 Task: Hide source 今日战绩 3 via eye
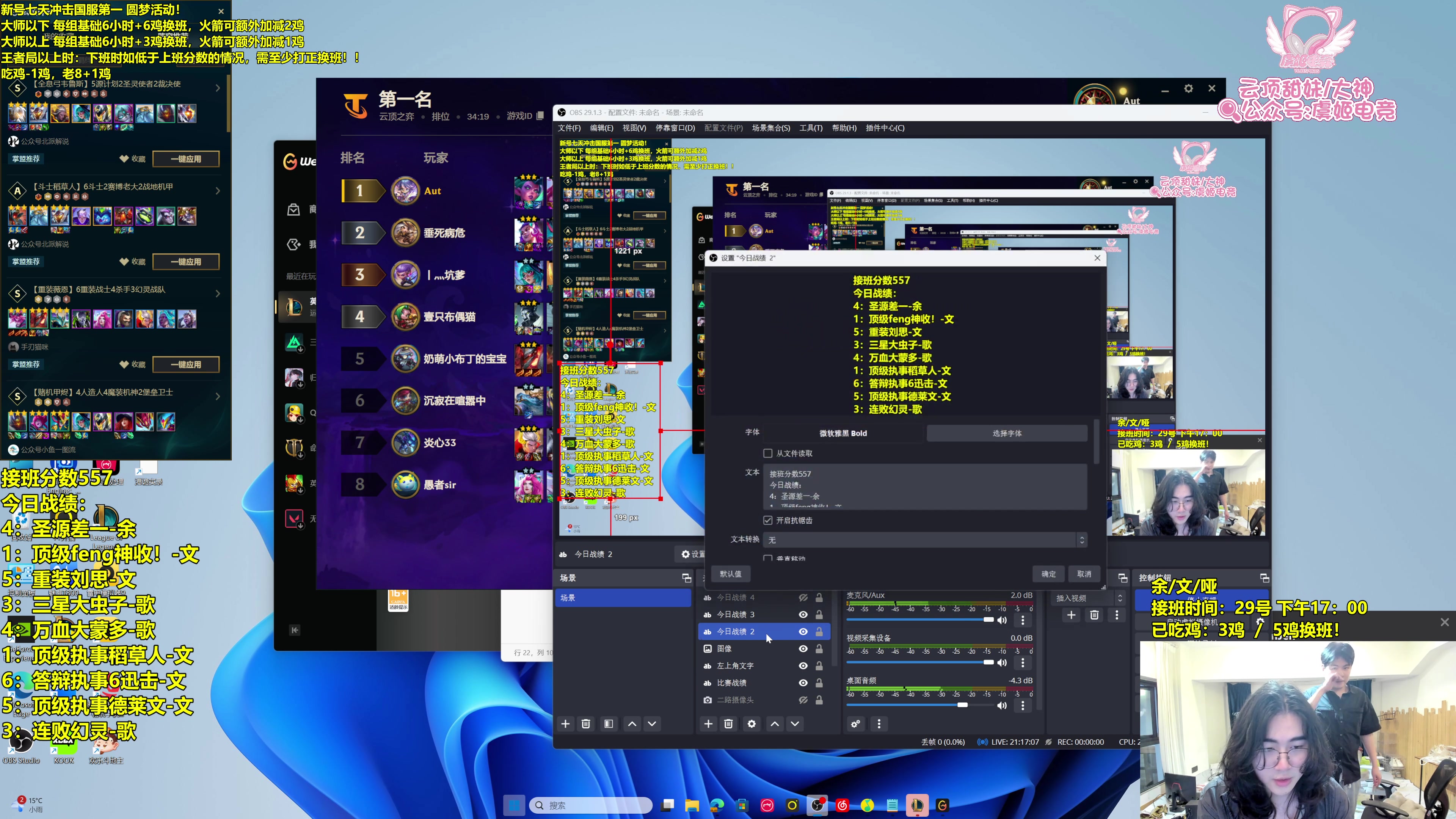click(x=803, y=614)
